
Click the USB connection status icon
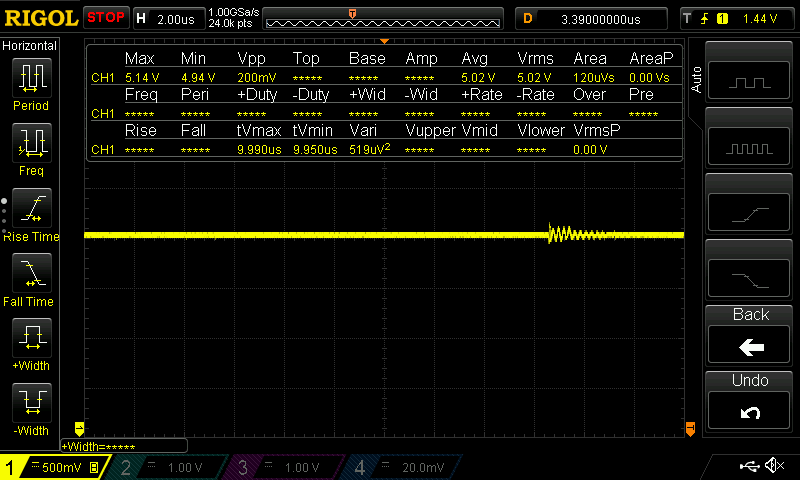(749, 465)
